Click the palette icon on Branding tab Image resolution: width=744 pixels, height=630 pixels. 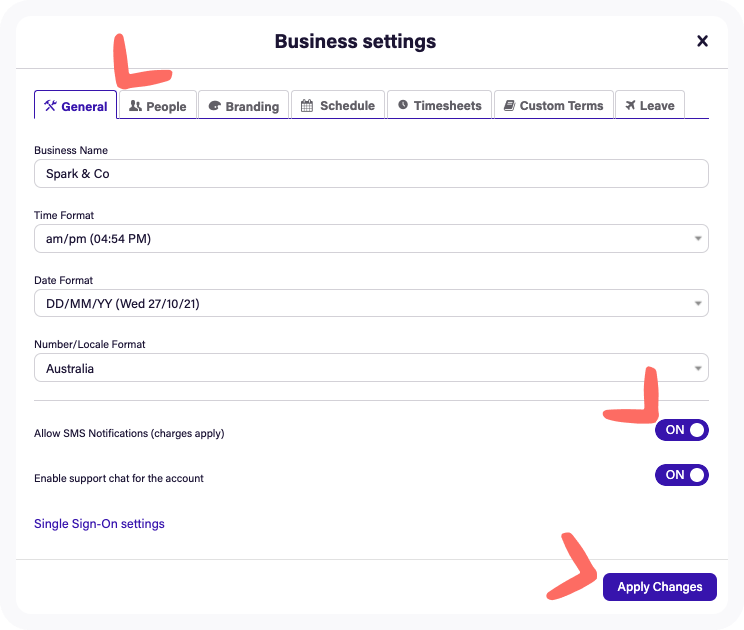tap(214, 105)
